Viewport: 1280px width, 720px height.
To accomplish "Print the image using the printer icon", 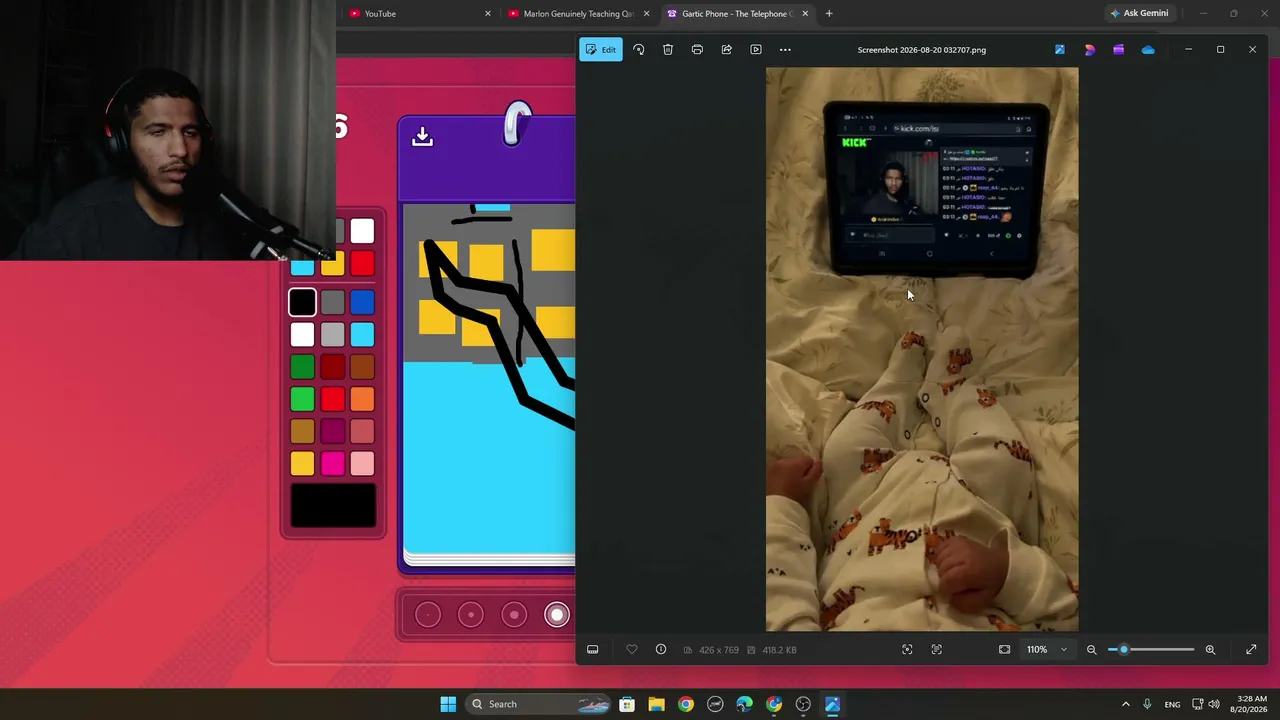I will (697, 49).
